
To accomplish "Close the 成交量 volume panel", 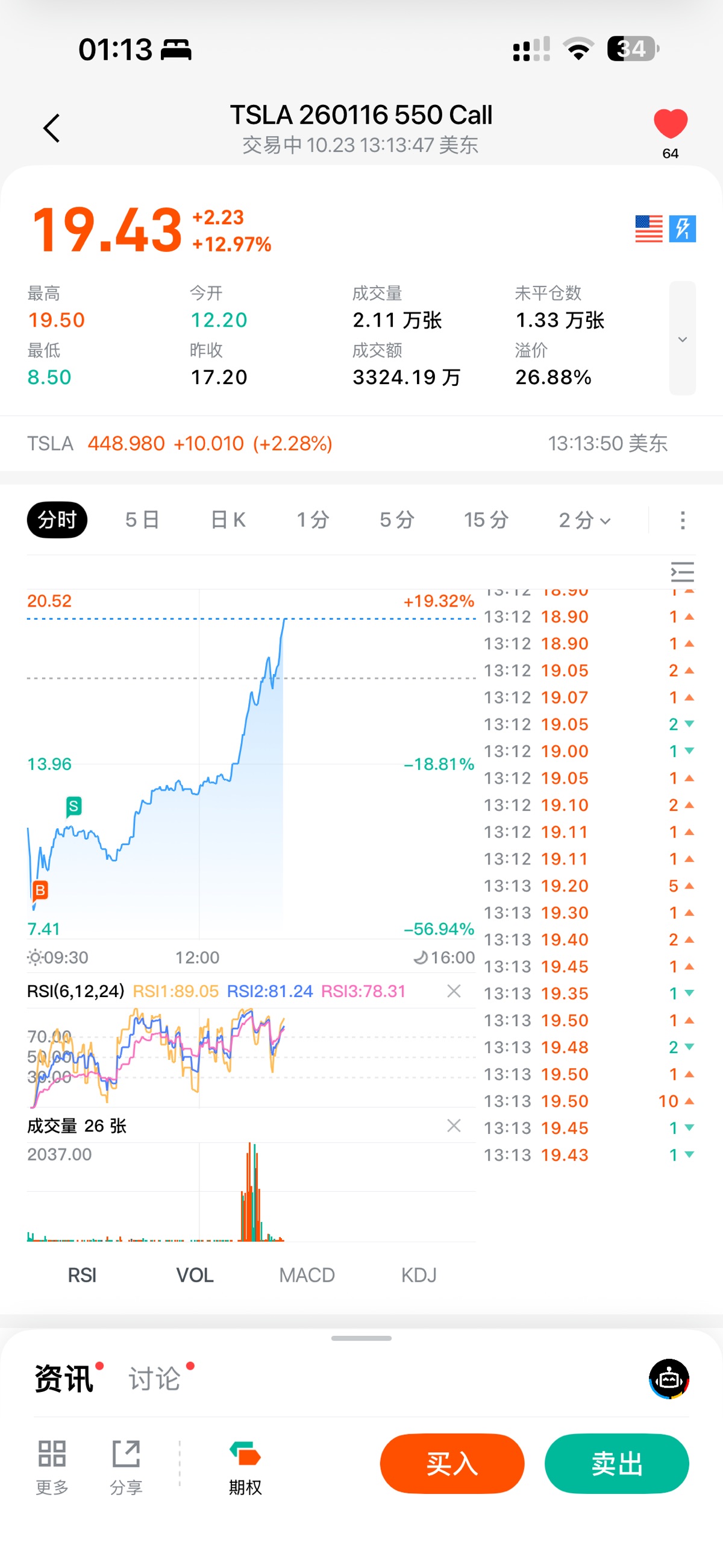I will 454,1126.
